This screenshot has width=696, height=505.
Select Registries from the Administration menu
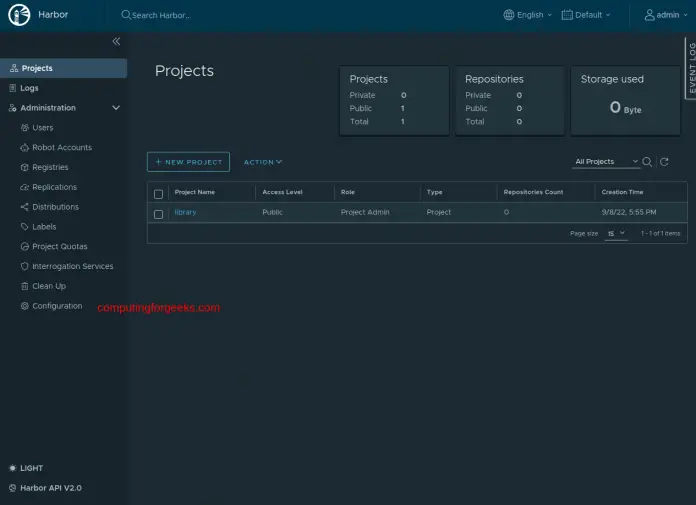click(50, 167)
